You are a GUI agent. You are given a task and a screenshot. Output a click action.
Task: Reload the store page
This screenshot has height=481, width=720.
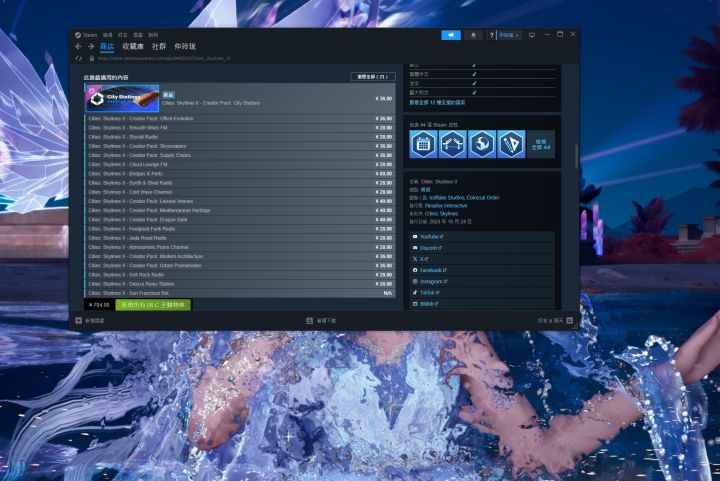pos(79,58)
